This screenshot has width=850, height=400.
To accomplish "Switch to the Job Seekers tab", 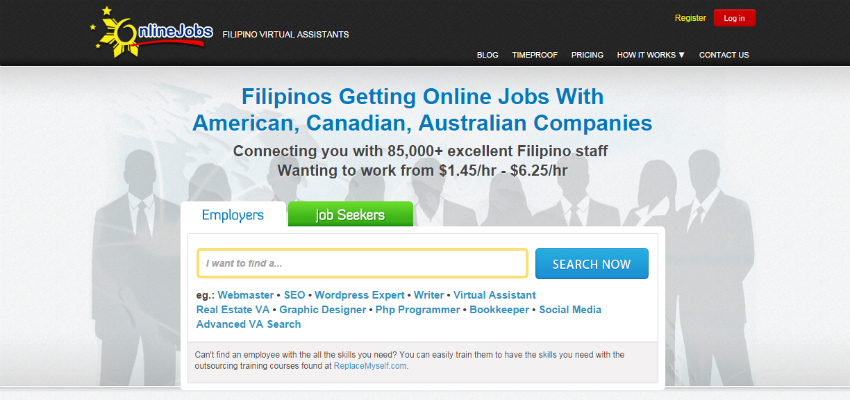I will pos(350,215).
